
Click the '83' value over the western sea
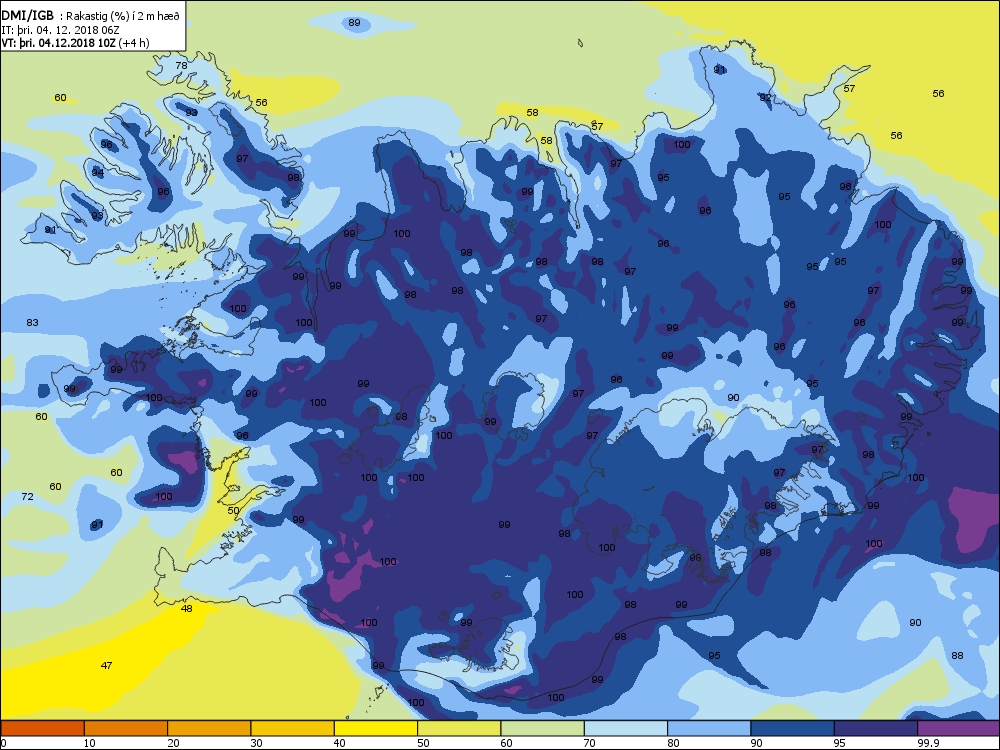pyautogui.click(x=33, y=322)
